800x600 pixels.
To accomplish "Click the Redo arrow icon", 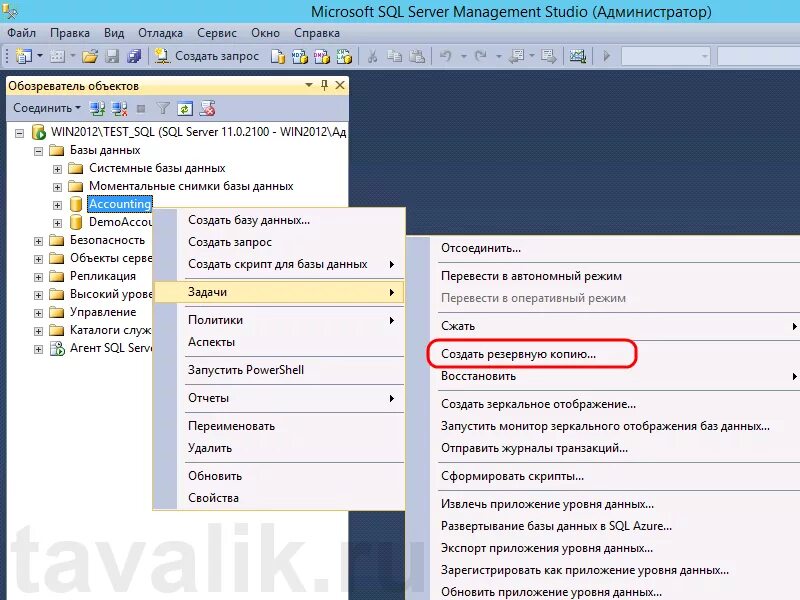I will (481, 56).
